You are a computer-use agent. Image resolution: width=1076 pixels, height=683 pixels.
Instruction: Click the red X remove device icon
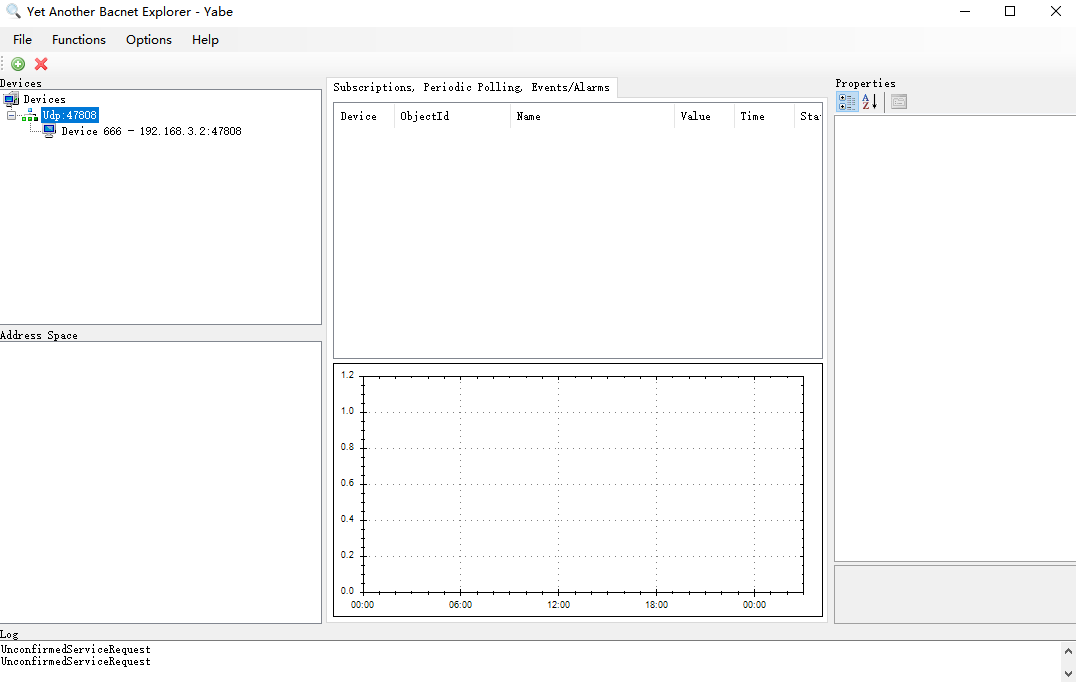[41, 64]
